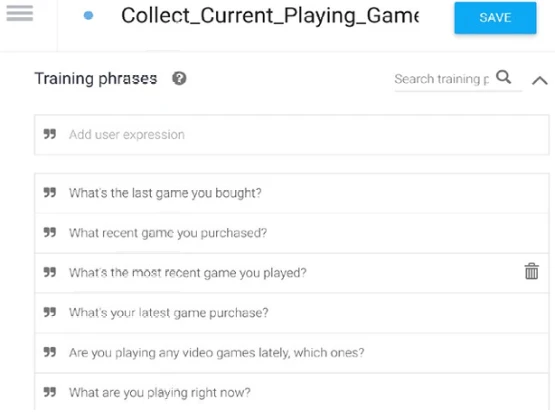Click quote icon beside 'latest game purchase'
Image resolution: width=555 pixels, height=417 pixels.
point(50,312)
